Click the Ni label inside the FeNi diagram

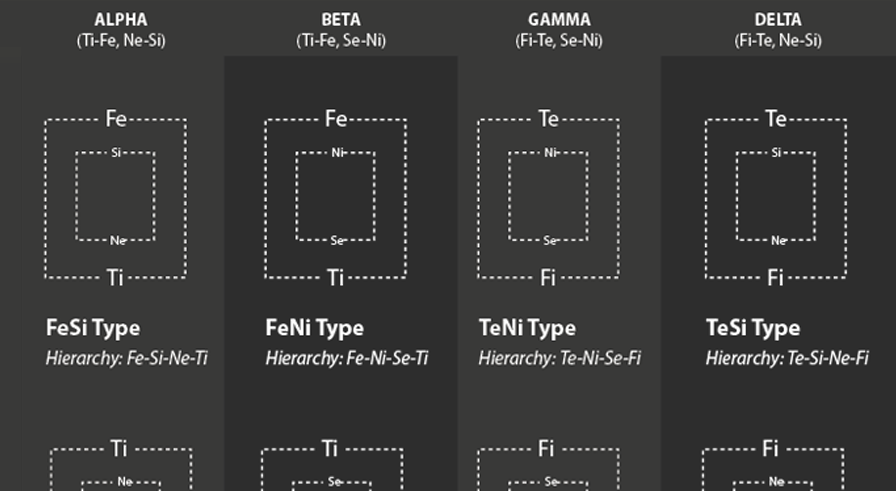[x=338, y=153]
